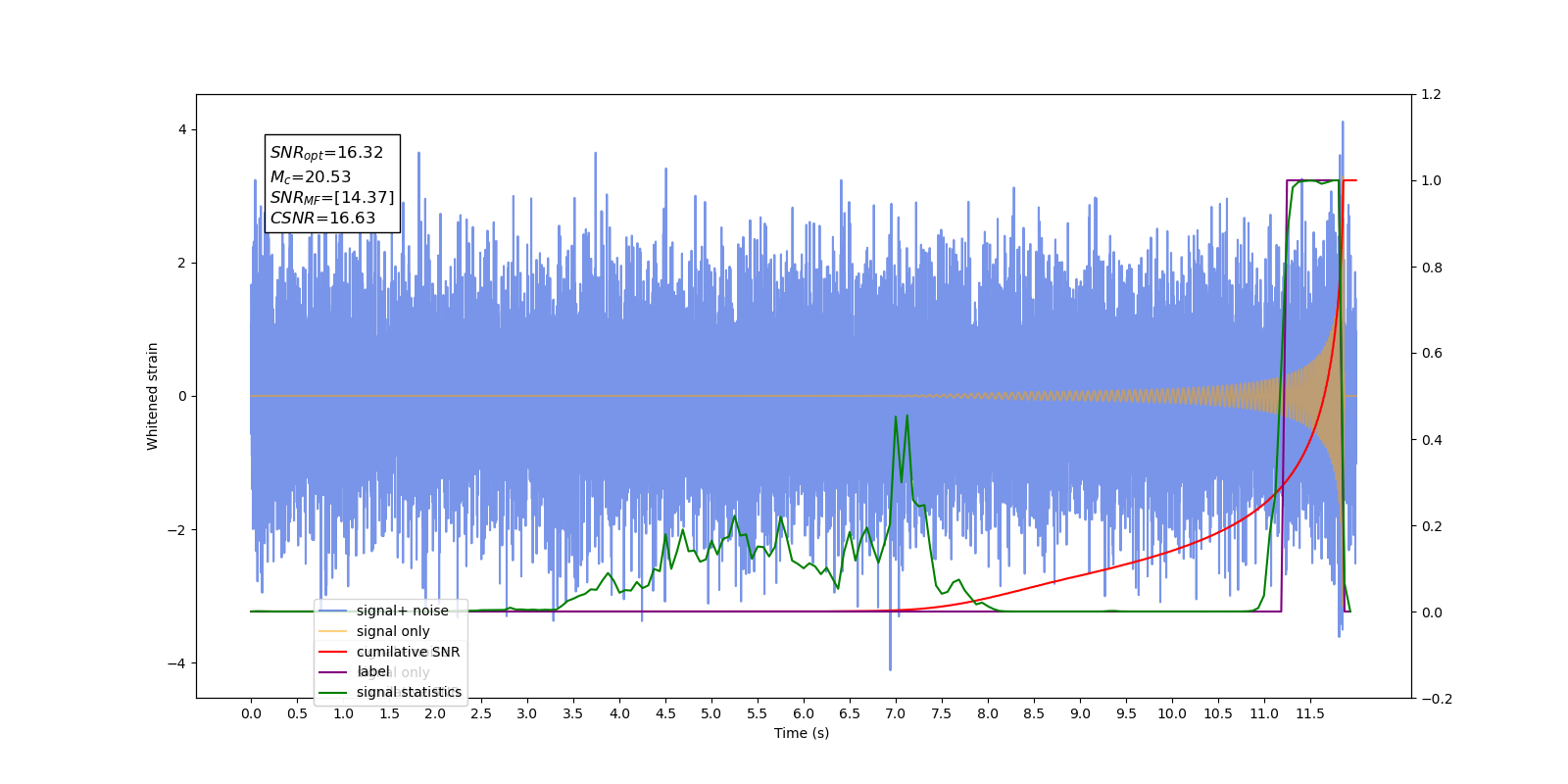Click the green legend line swatch for signal statistics

(x=333, y=692)
